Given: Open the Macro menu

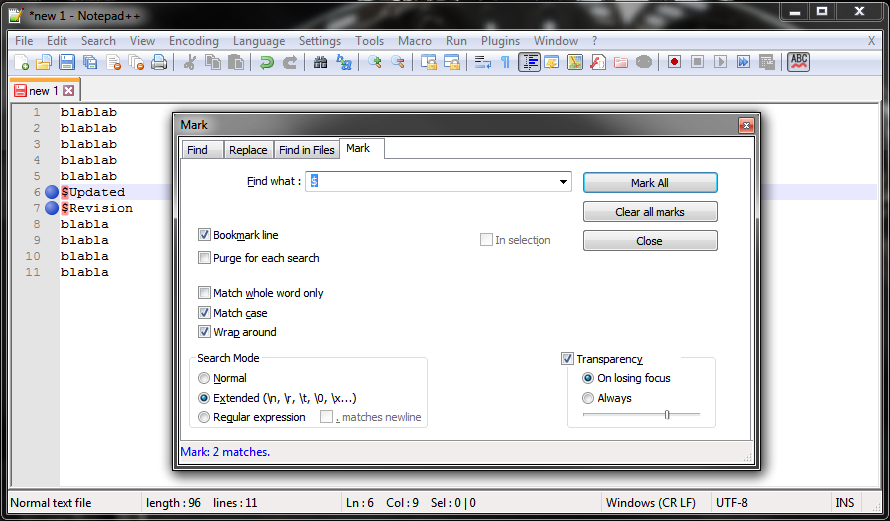Looking at the screenshot, I should pyautogui.click(x=414, y=41).
